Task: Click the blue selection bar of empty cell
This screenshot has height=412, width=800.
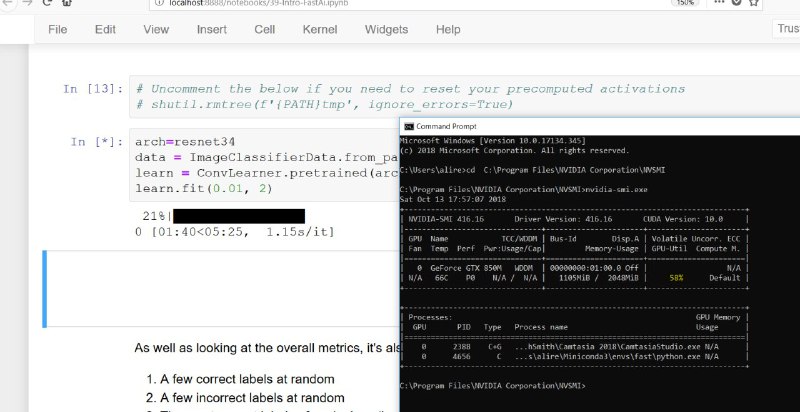Action: [45, 289]
